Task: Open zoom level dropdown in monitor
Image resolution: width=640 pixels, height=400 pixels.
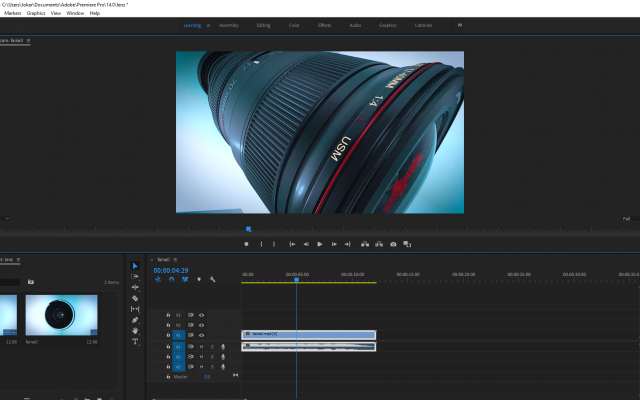Action: coord(5,219)
